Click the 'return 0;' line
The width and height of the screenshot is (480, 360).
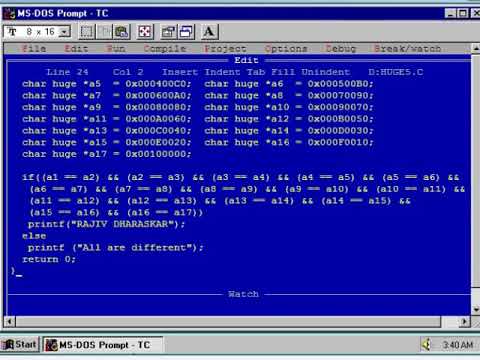(x=49, y=259)
